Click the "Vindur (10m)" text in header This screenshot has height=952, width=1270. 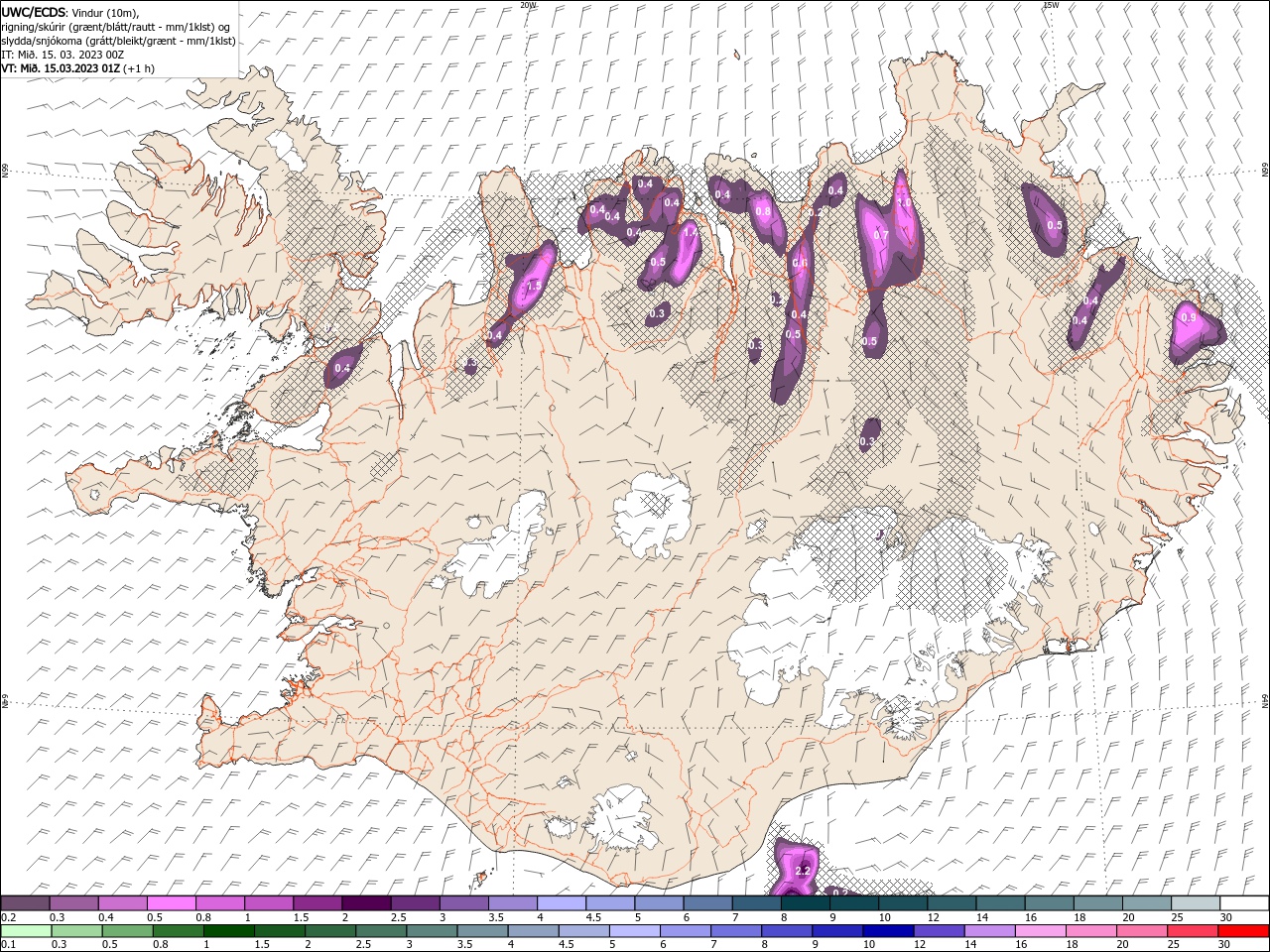tap(106, 12)
